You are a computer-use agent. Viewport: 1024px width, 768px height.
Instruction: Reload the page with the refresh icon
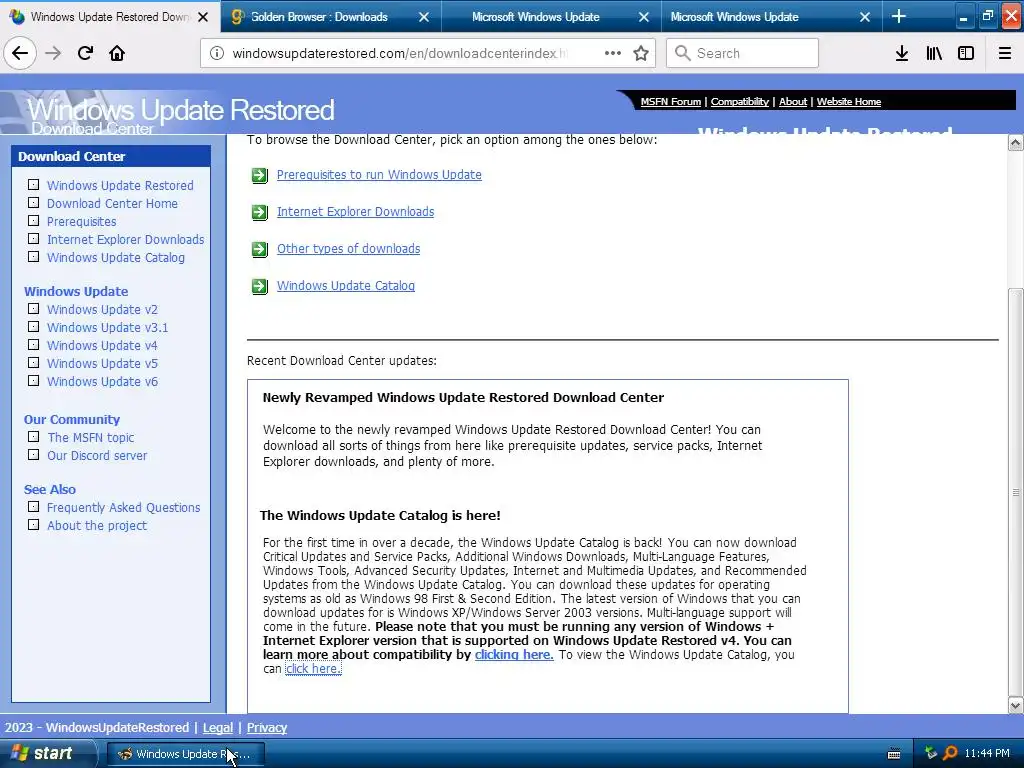tap(85, 54)
